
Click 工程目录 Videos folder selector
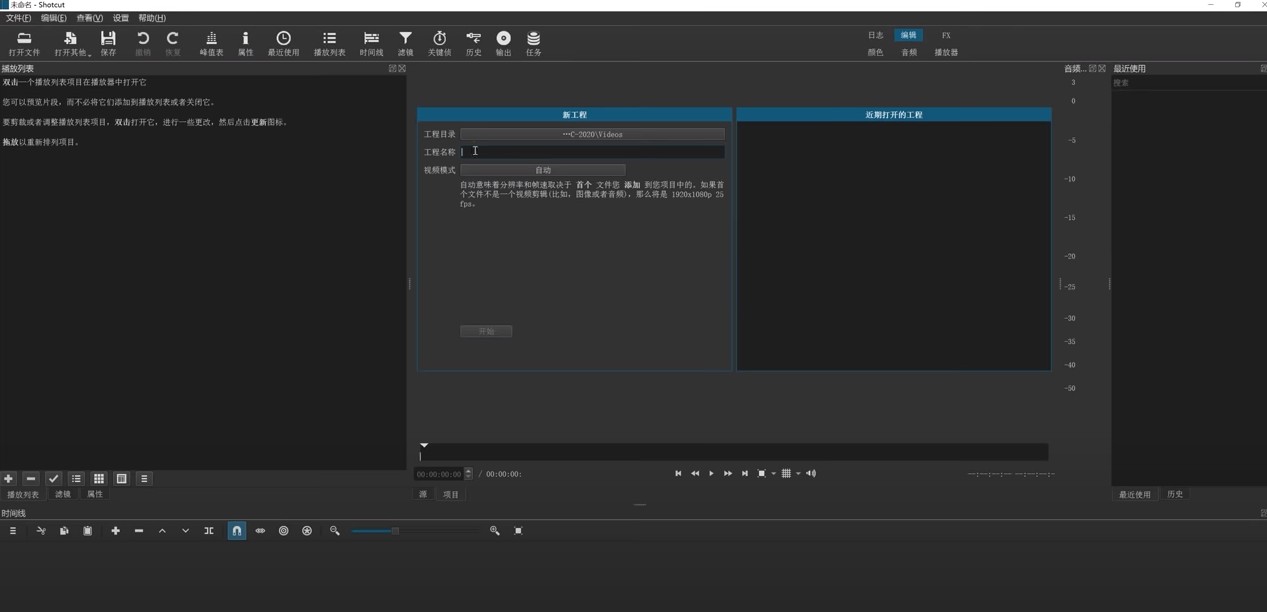[x=592, y=134]
